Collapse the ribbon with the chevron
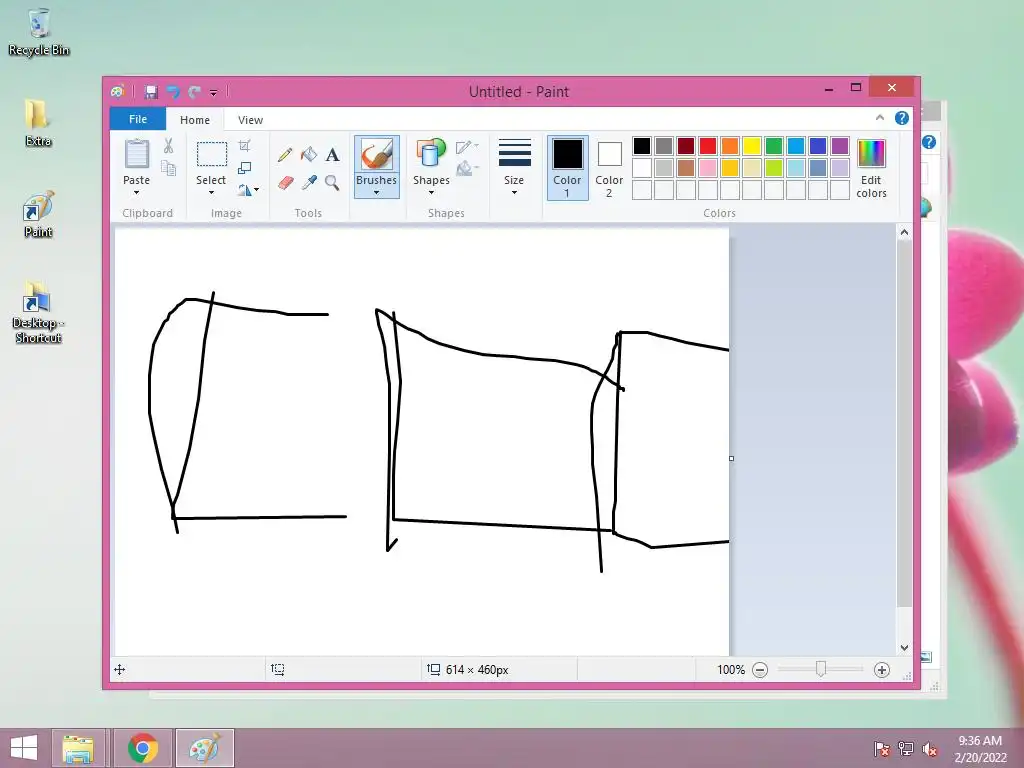Viewport: 1024px width, 768px height. pyautogui.click(x=880, y=118)
